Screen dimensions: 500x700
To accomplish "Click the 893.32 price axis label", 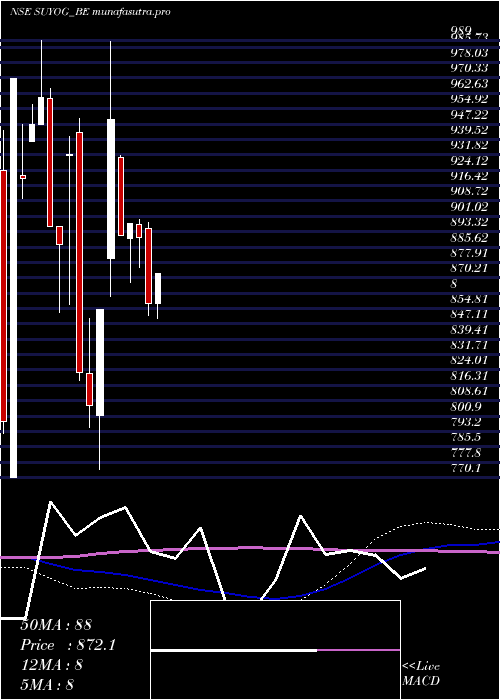I will (x=469, y=222).
